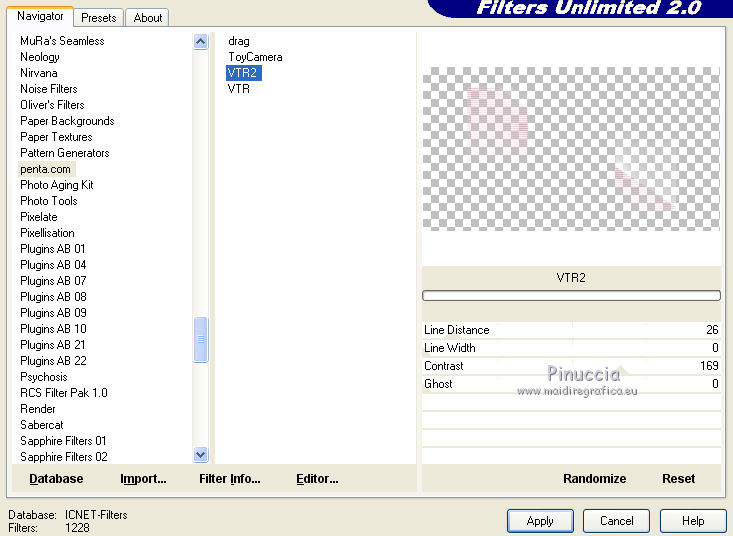
Task: Choose Psychosis category
Action: 44,377
